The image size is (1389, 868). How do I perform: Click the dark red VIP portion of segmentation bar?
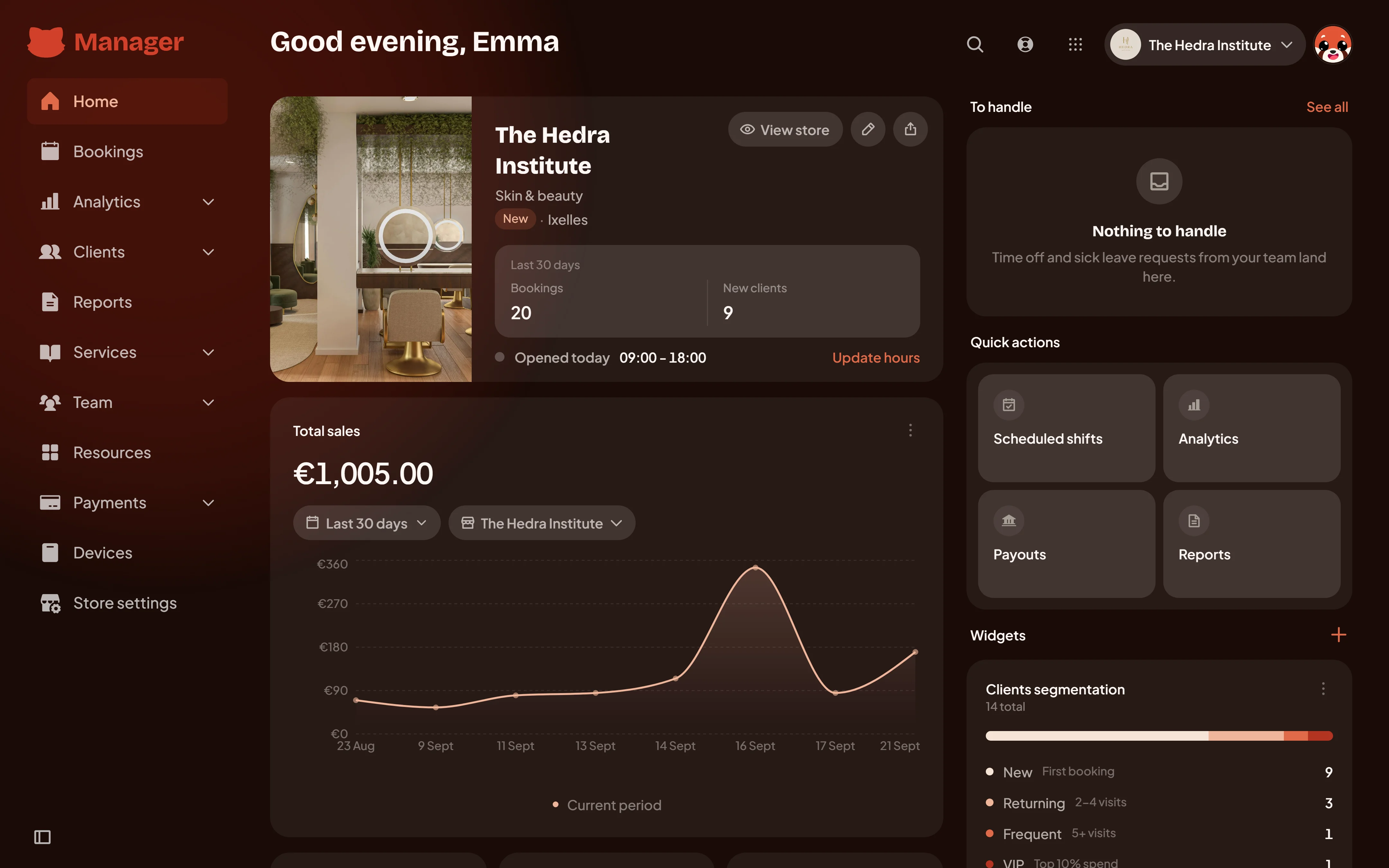[1320, 736]
